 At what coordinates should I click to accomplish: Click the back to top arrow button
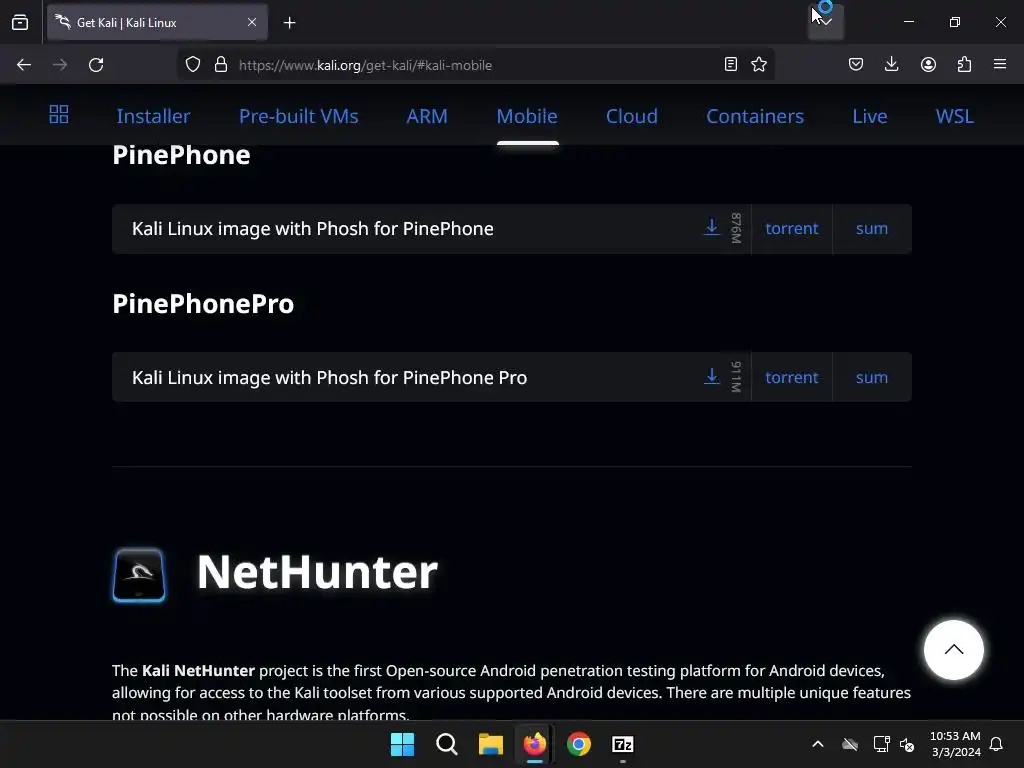click(x=953, y=650)
